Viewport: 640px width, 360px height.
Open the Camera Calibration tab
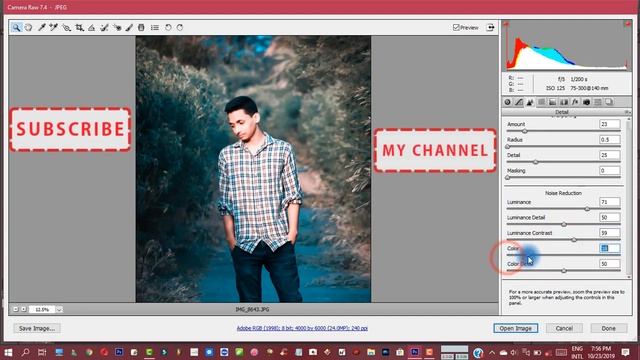pos(587,102)
